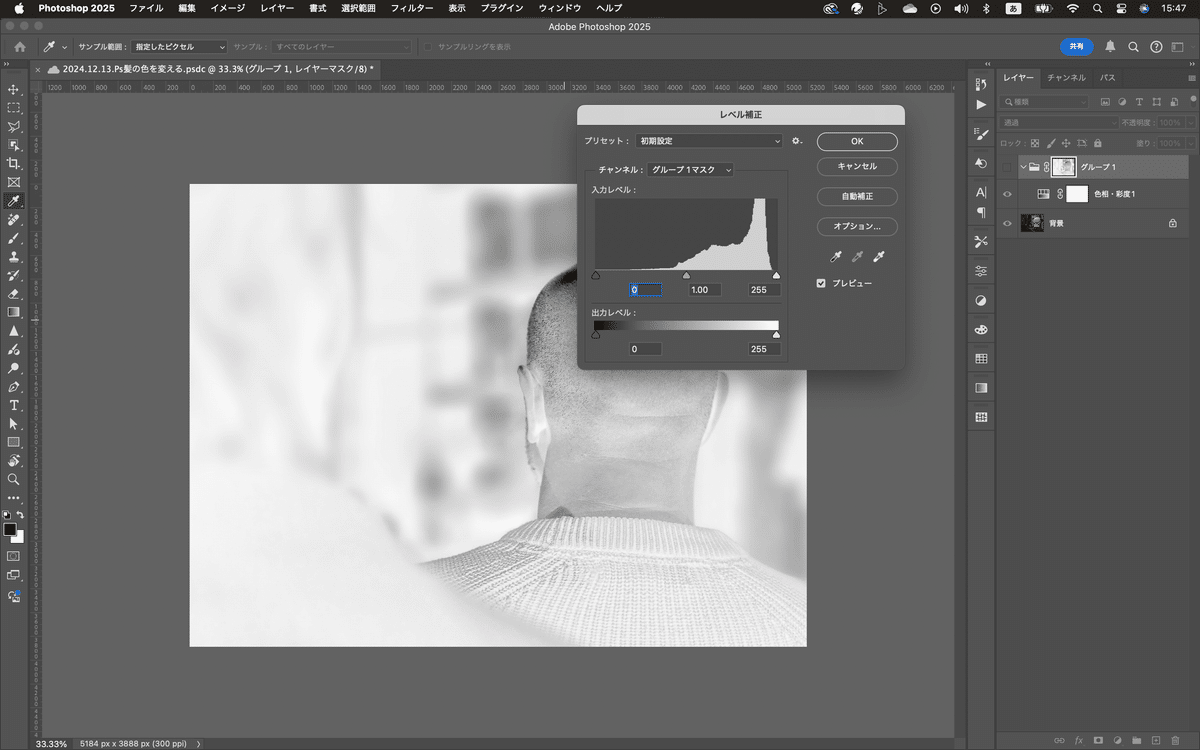Image resolution: width=1200 pixels, height=750 pixels.
Task: Select the Clone Stamp tool
Action: 14,257
